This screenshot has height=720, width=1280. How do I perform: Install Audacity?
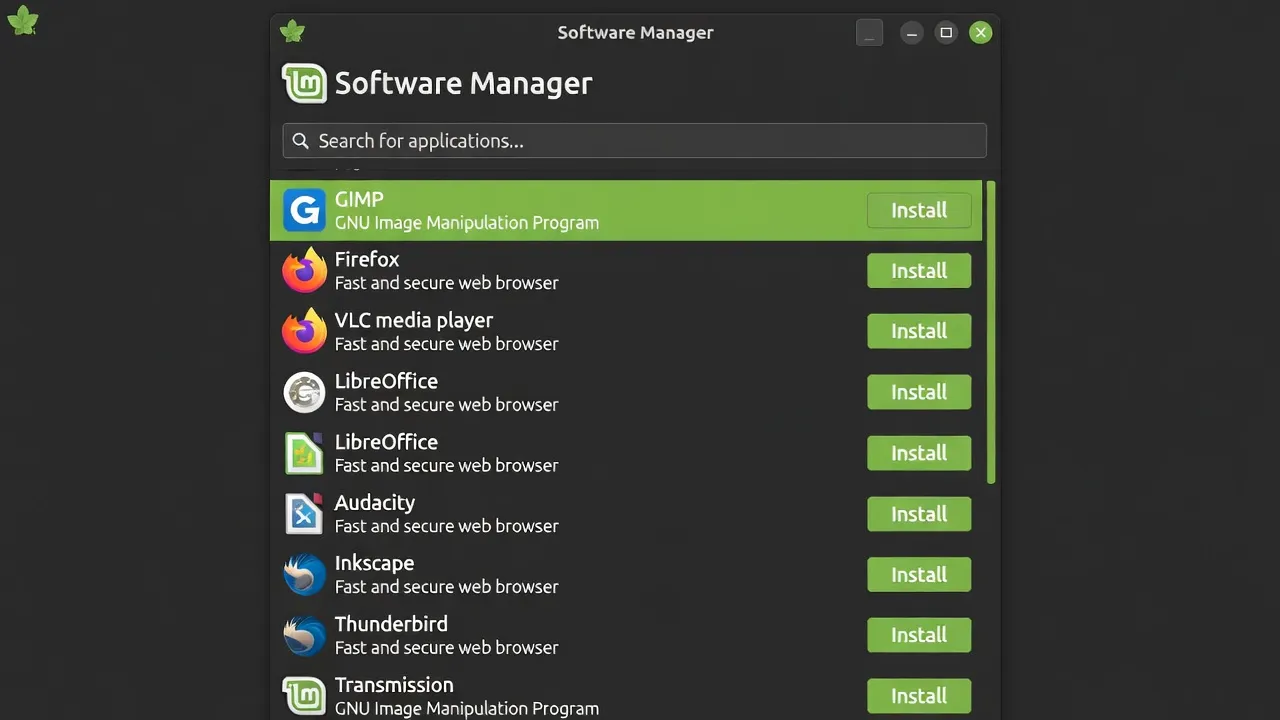pos(919,514)
